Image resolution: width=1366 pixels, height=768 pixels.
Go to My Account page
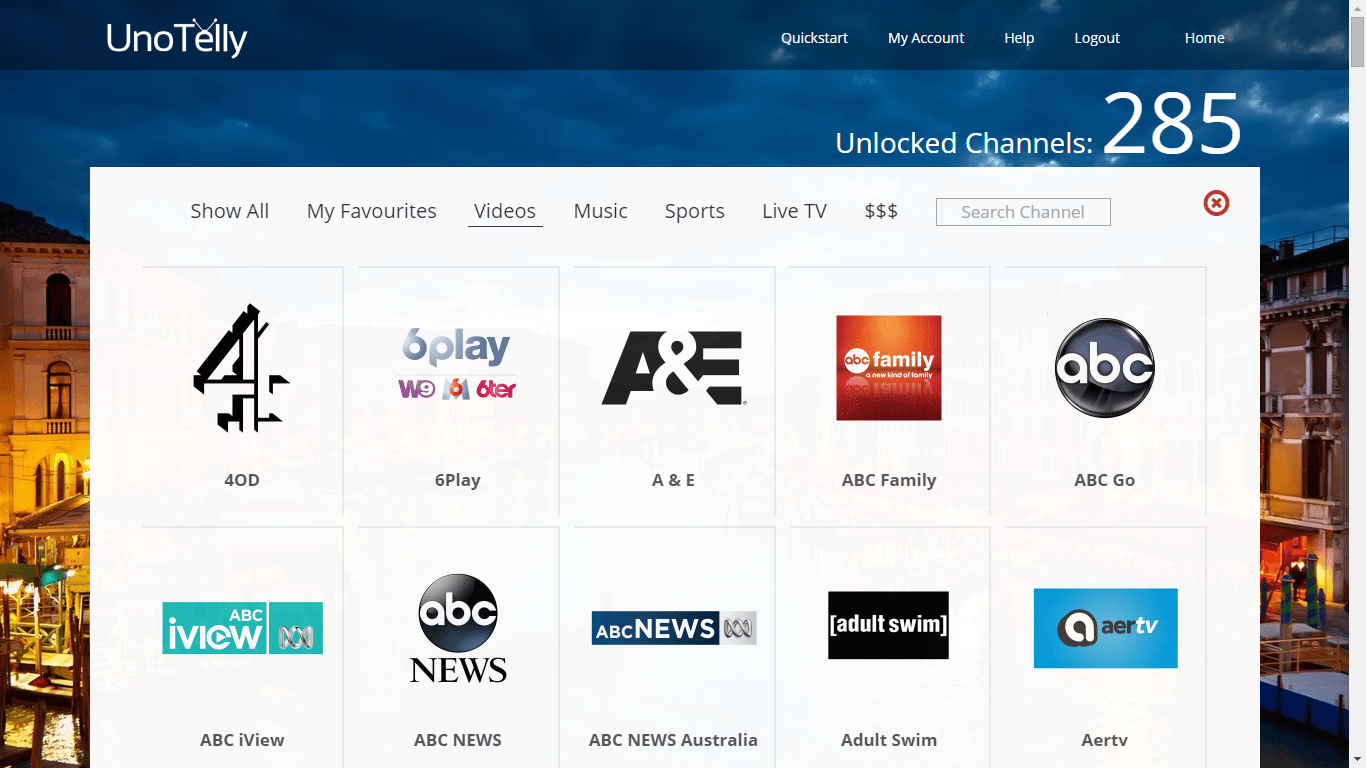point(926,38)
